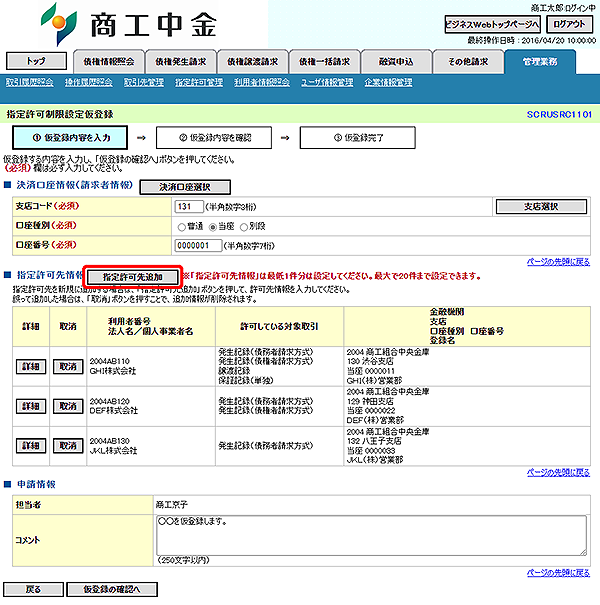Click the 決済口座選択 button
Viewport: 600px width, 605px height.
click(185, 187)
